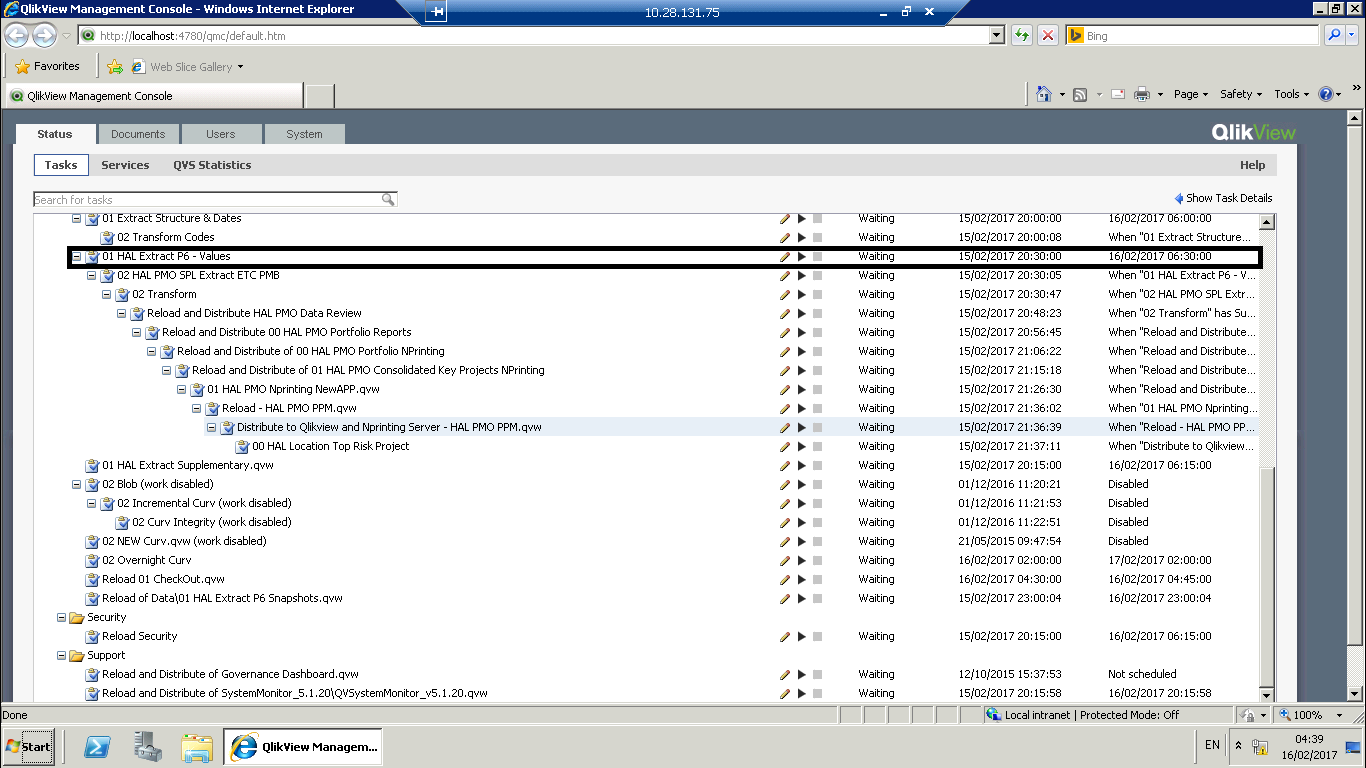
Task: Open the Home page icon in command bar
Action: [1044, 94]
